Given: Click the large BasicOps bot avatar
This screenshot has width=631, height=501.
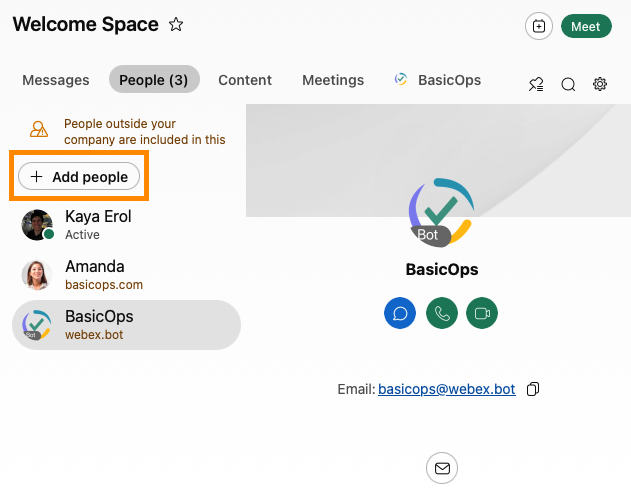Looking at the screenshot, I should (441, 212).
